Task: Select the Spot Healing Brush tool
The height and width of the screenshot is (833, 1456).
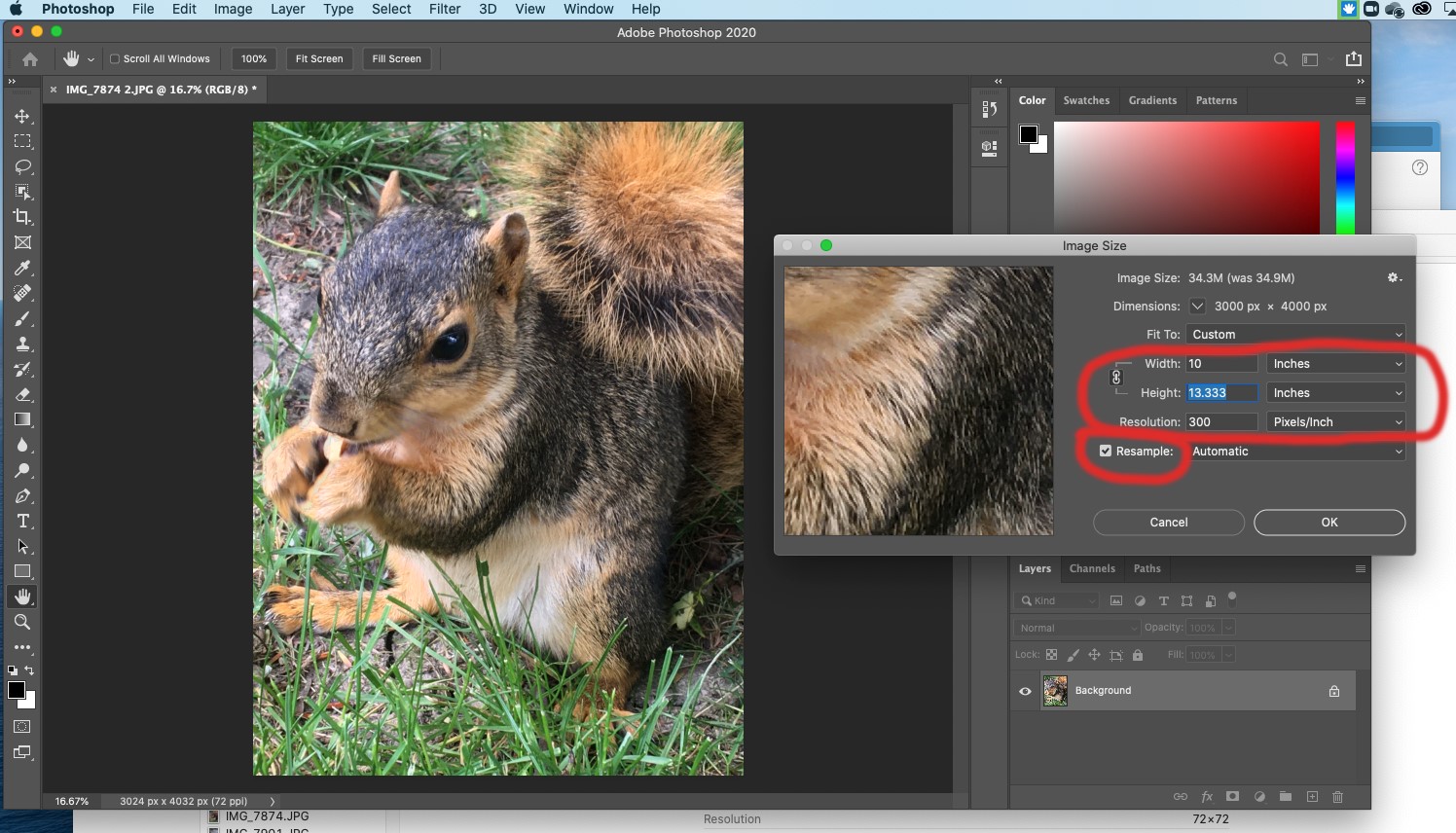Action: tap(22, 293)
